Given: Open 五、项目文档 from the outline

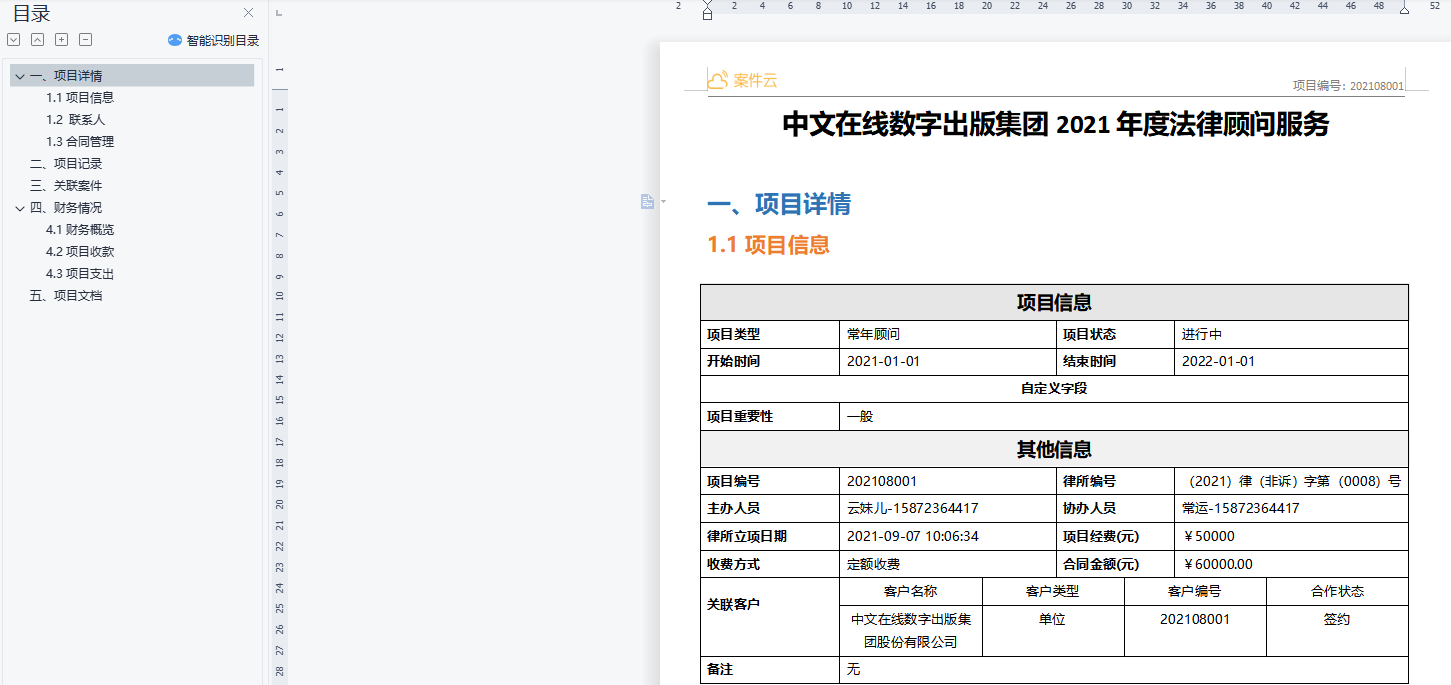Looking at the screenshot, I should [66, 296].
